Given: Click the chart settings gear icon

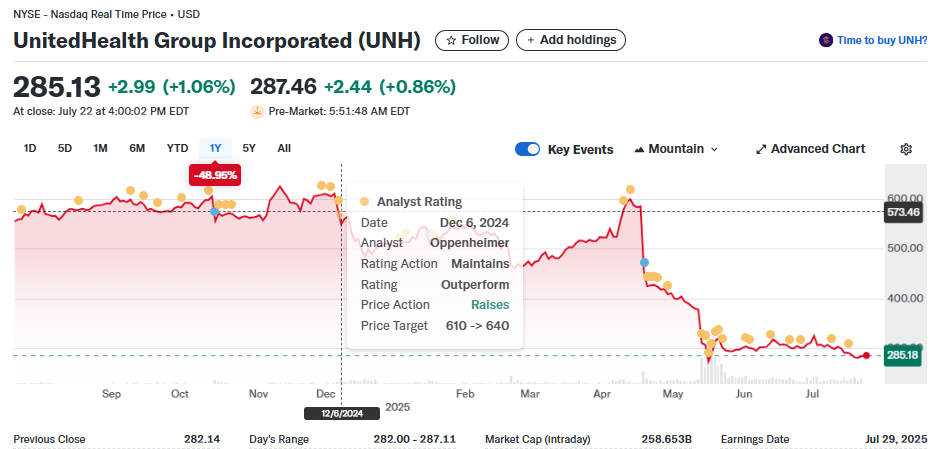Looking at the screenshot, I should [906, 149].
